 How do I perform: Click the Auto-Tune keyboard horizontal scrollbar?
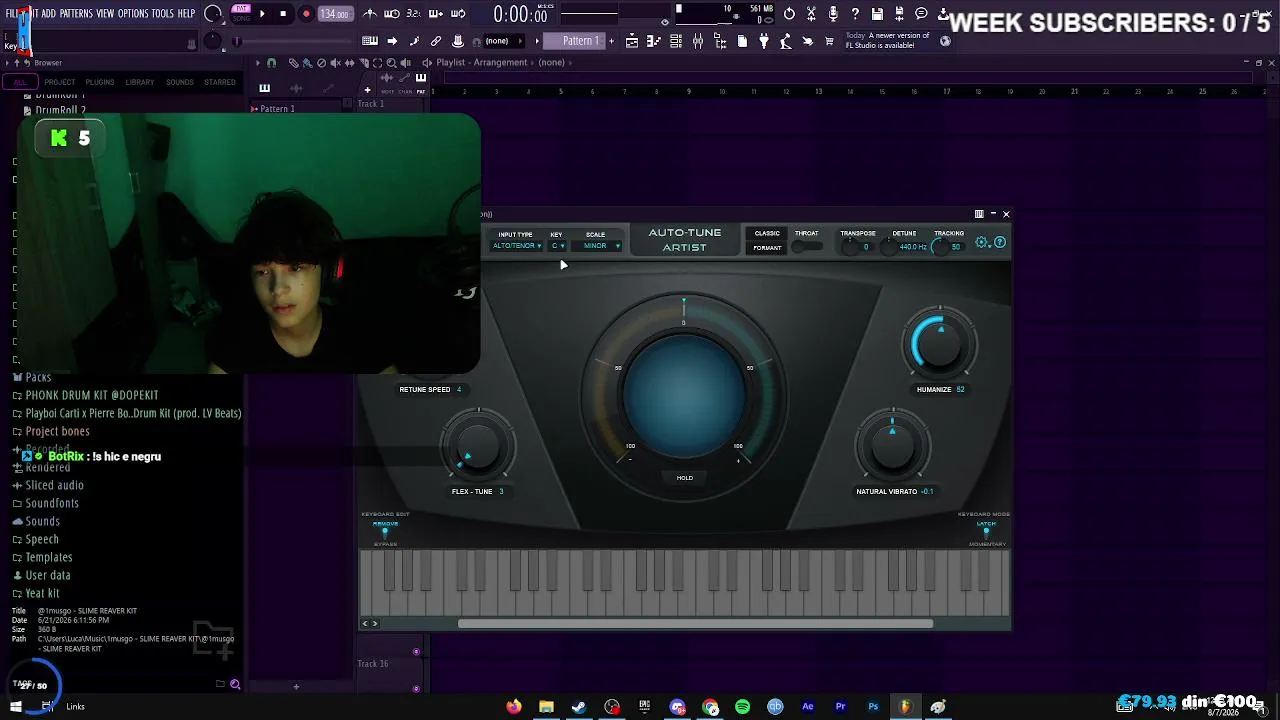(x=695, y=624)
